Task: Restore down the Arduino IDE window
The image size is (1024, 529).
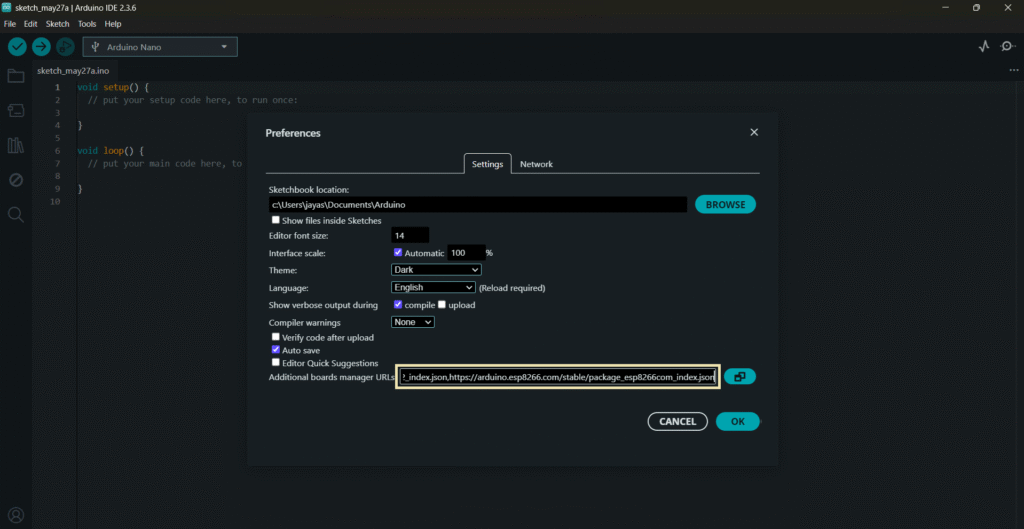Action: (976, 8)
